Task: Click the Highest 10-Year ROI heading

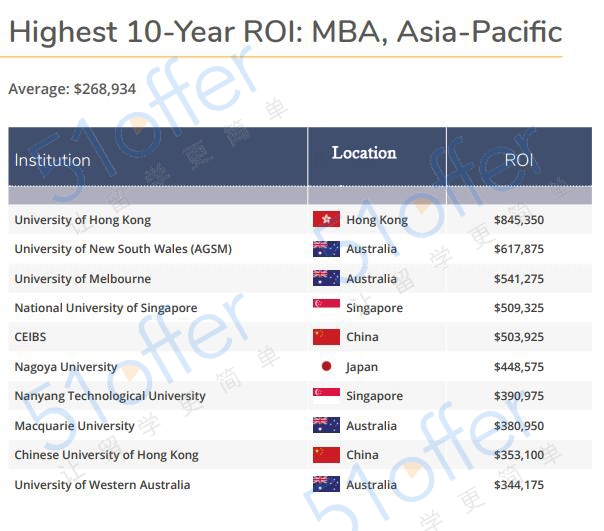Action: [285, 31]
